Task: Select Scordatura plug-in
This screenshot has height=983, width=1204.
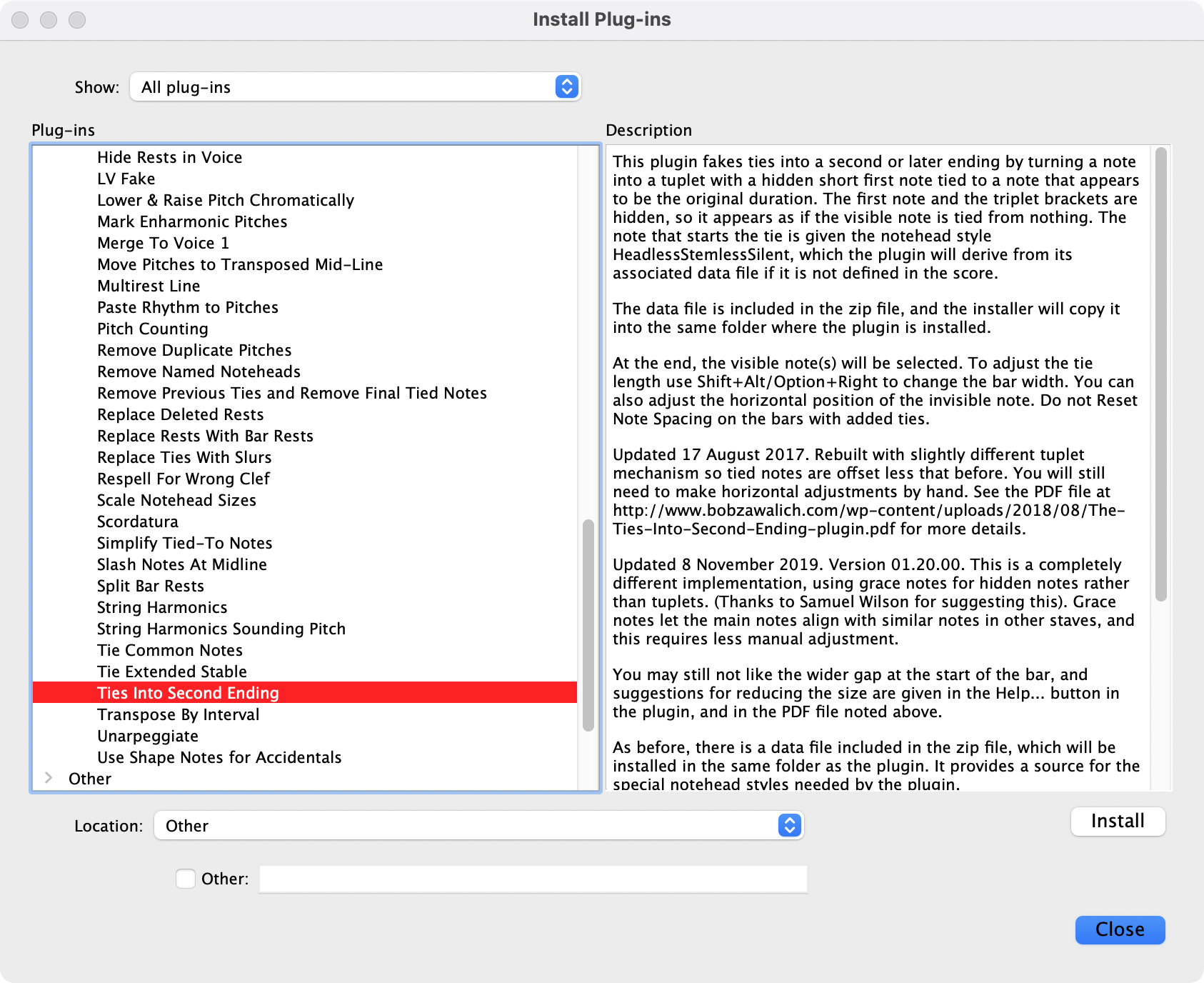Action: point(138,522)
